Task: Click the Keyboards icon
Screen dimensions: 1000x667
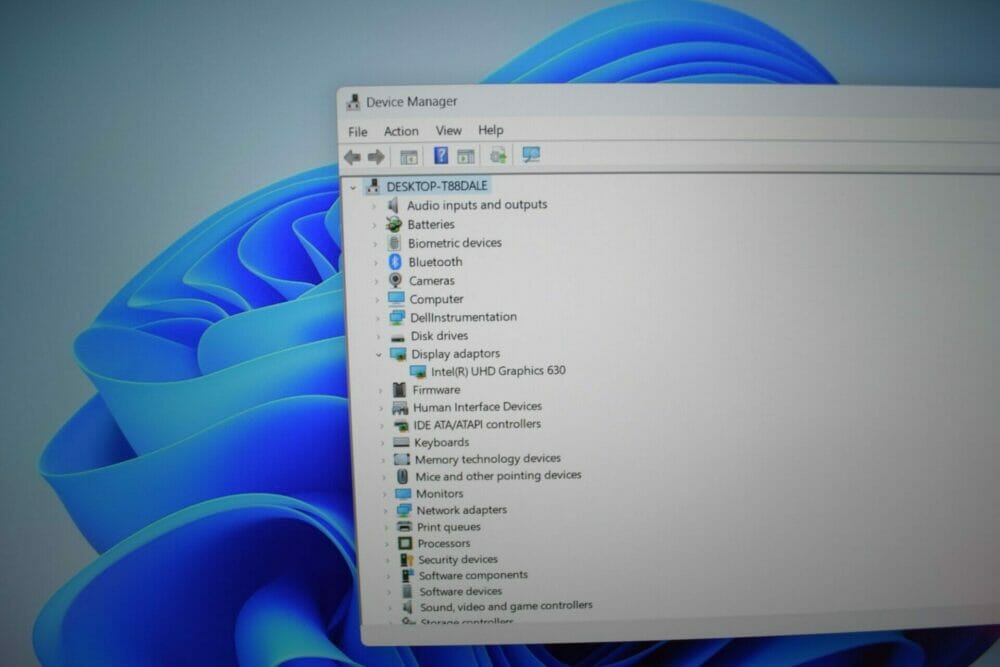Action: tap(401, 442)
